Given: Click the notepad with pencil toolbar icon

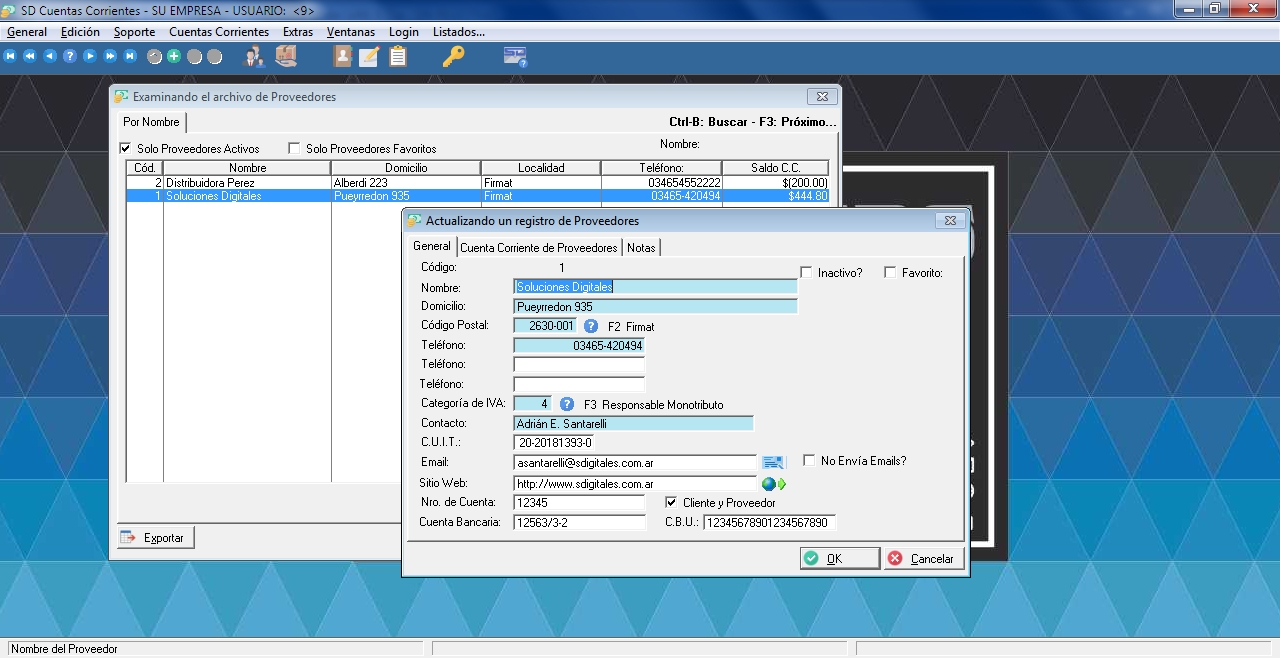Looking at the screenshot, I should [x=369, y=56].
